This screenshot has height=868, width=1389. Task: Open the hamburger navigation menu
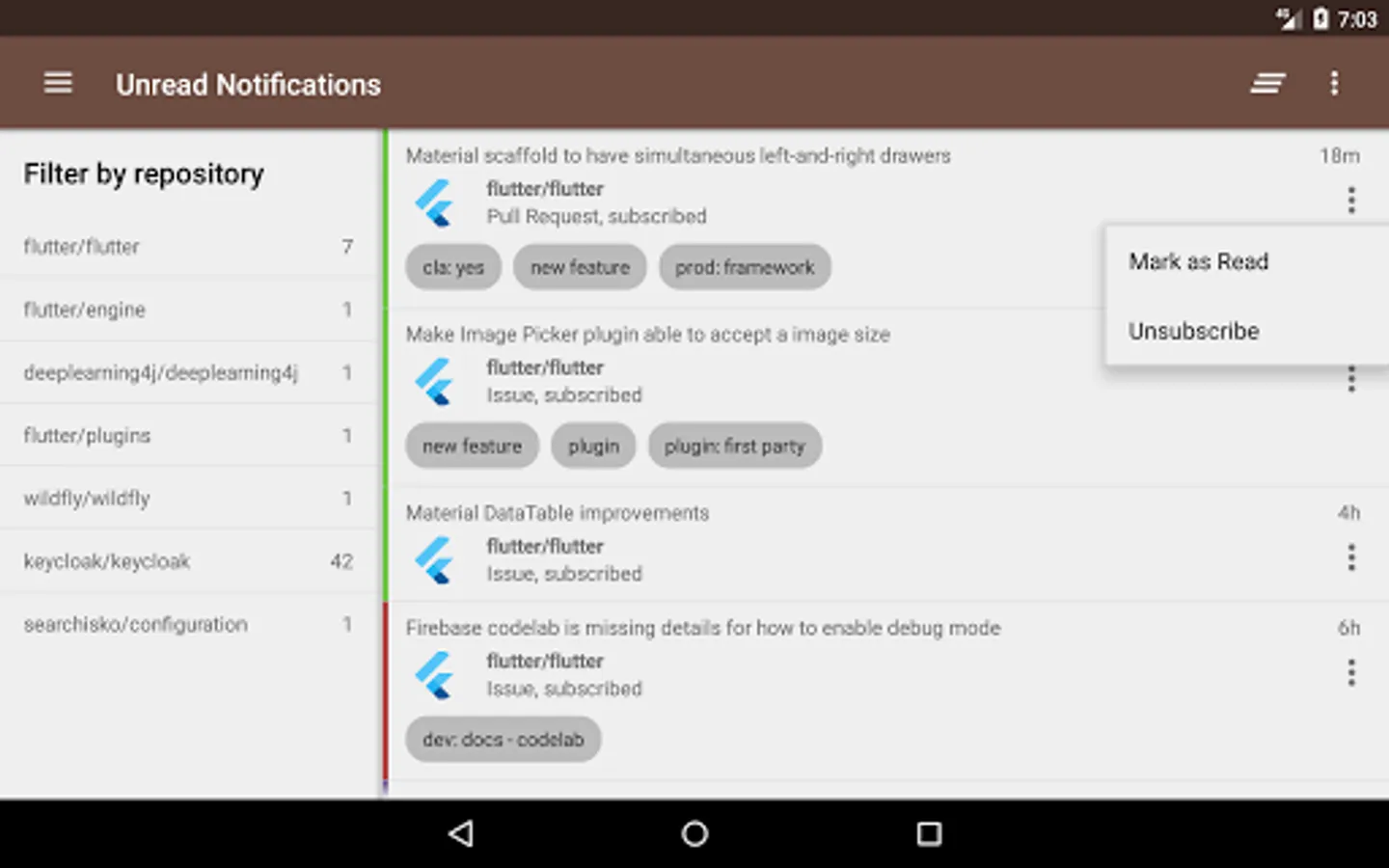click(x=58, y=84)
